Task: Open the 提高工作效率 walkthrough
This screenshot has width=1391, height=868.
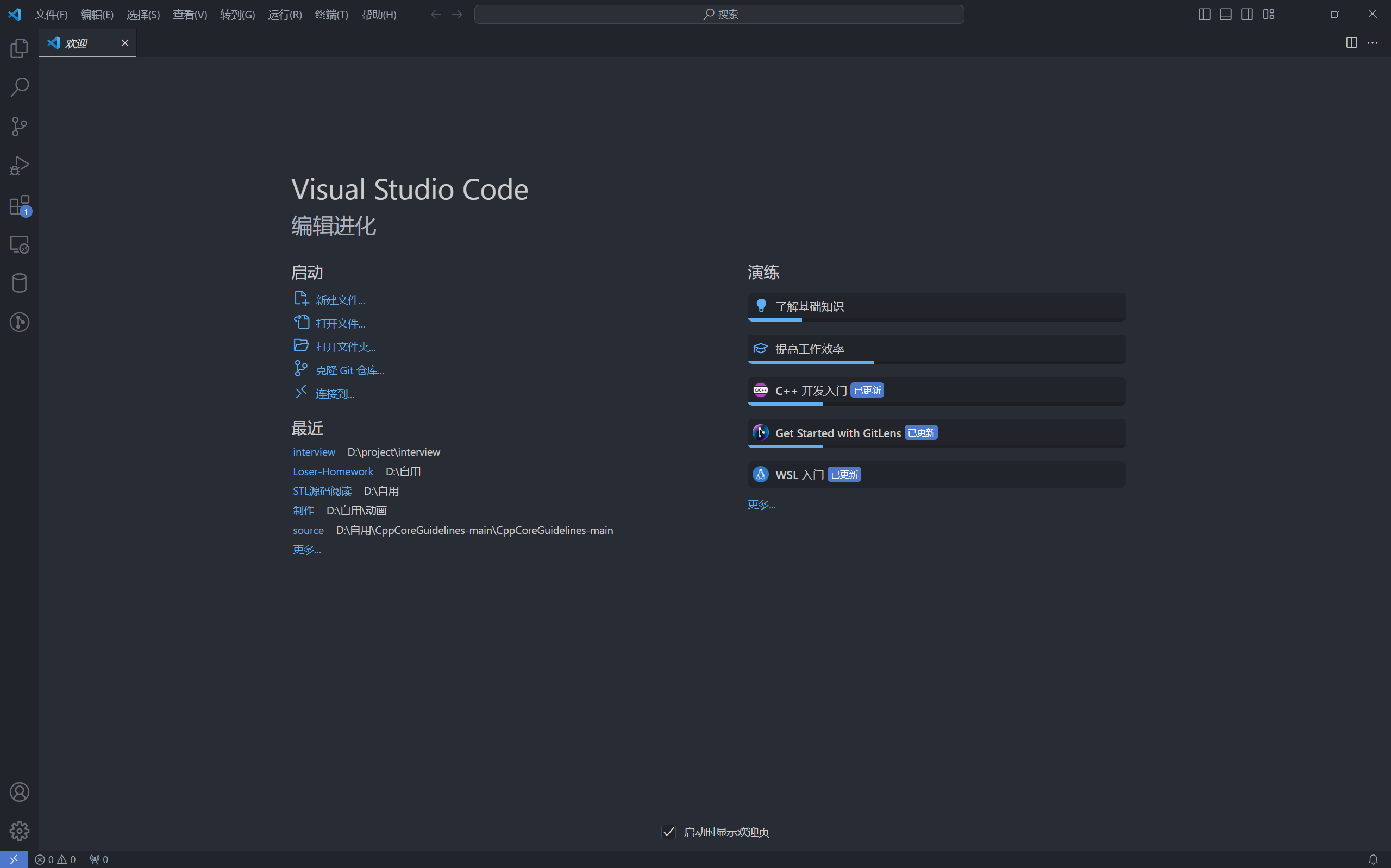Action: point(936,349)
